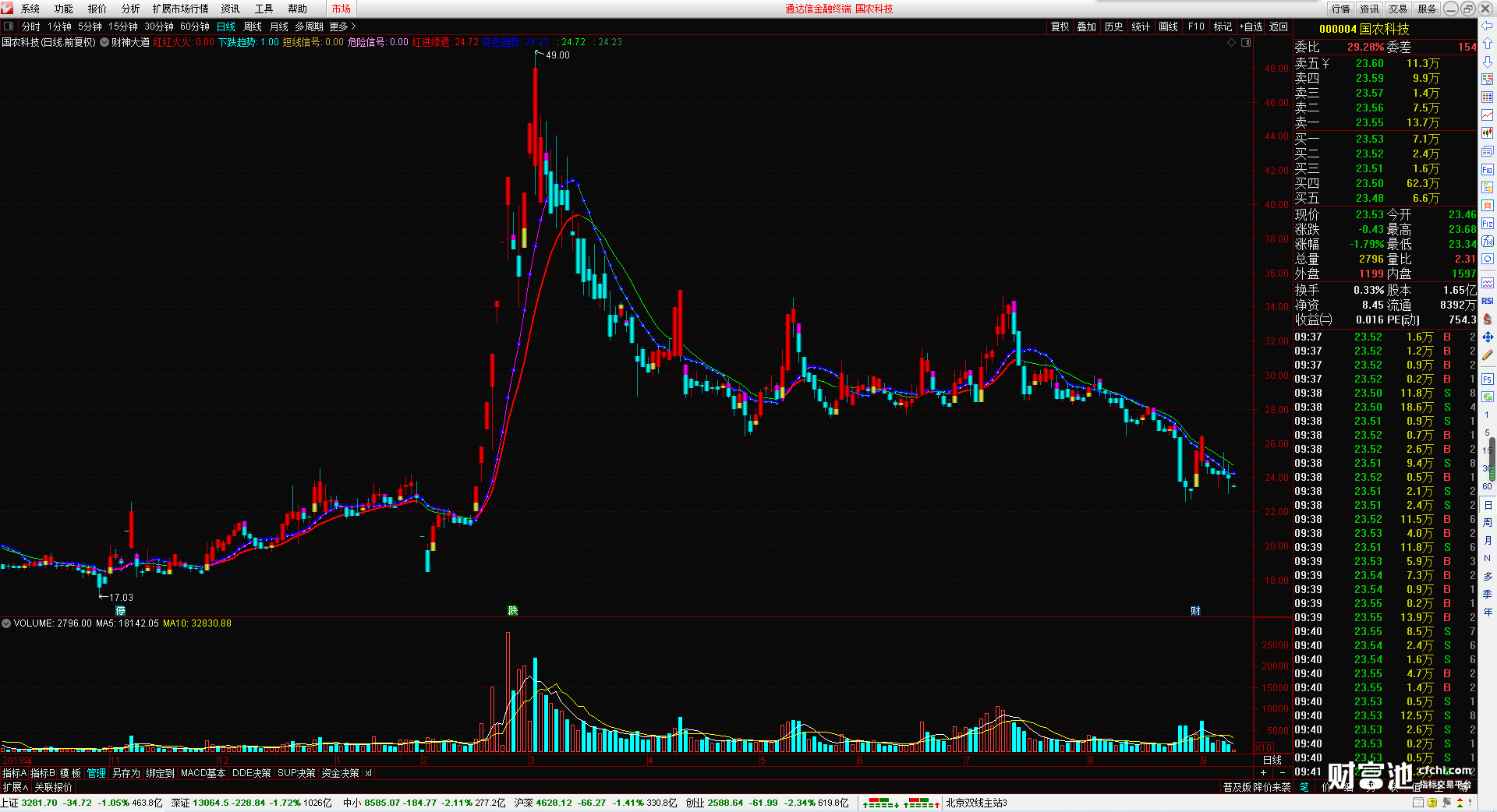Switch to the 周线 weekly period tab

(x=253, y=26)
